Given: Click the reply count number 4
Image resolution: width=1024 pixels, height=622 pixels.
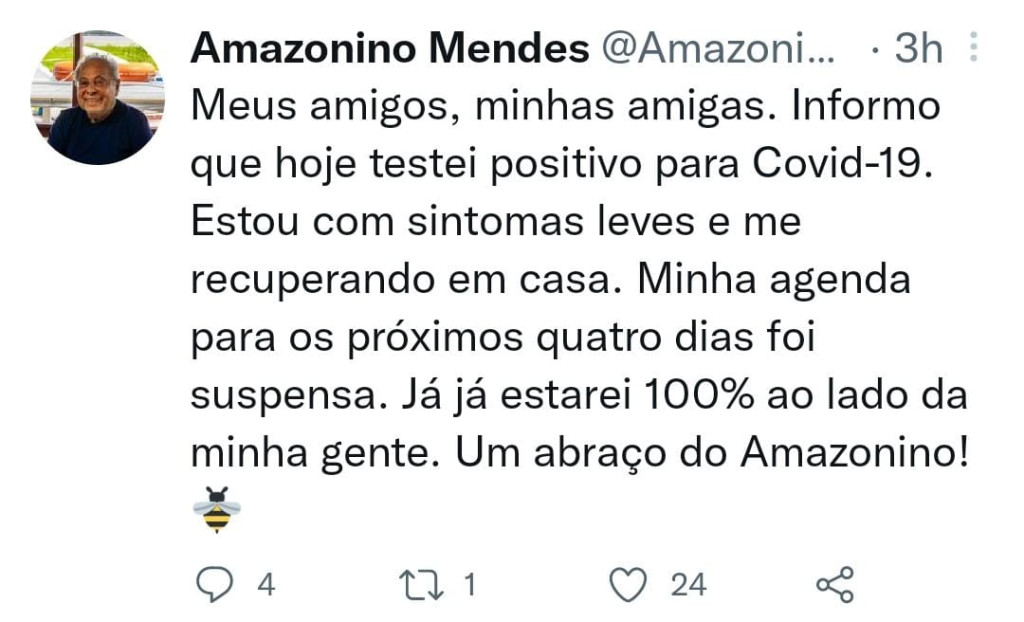Looking at the screenshot, I should [266, 584].
